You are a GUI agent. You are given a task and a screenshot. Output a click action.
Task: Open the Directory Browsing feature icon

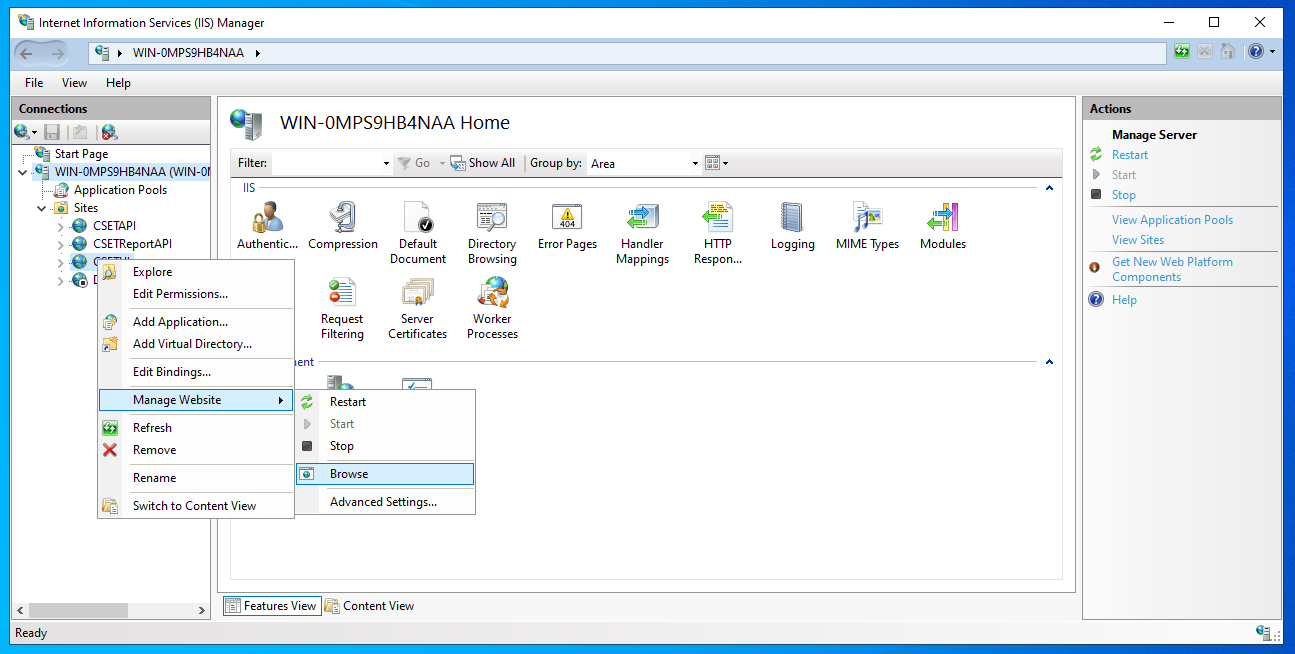[x=492, y=233]
